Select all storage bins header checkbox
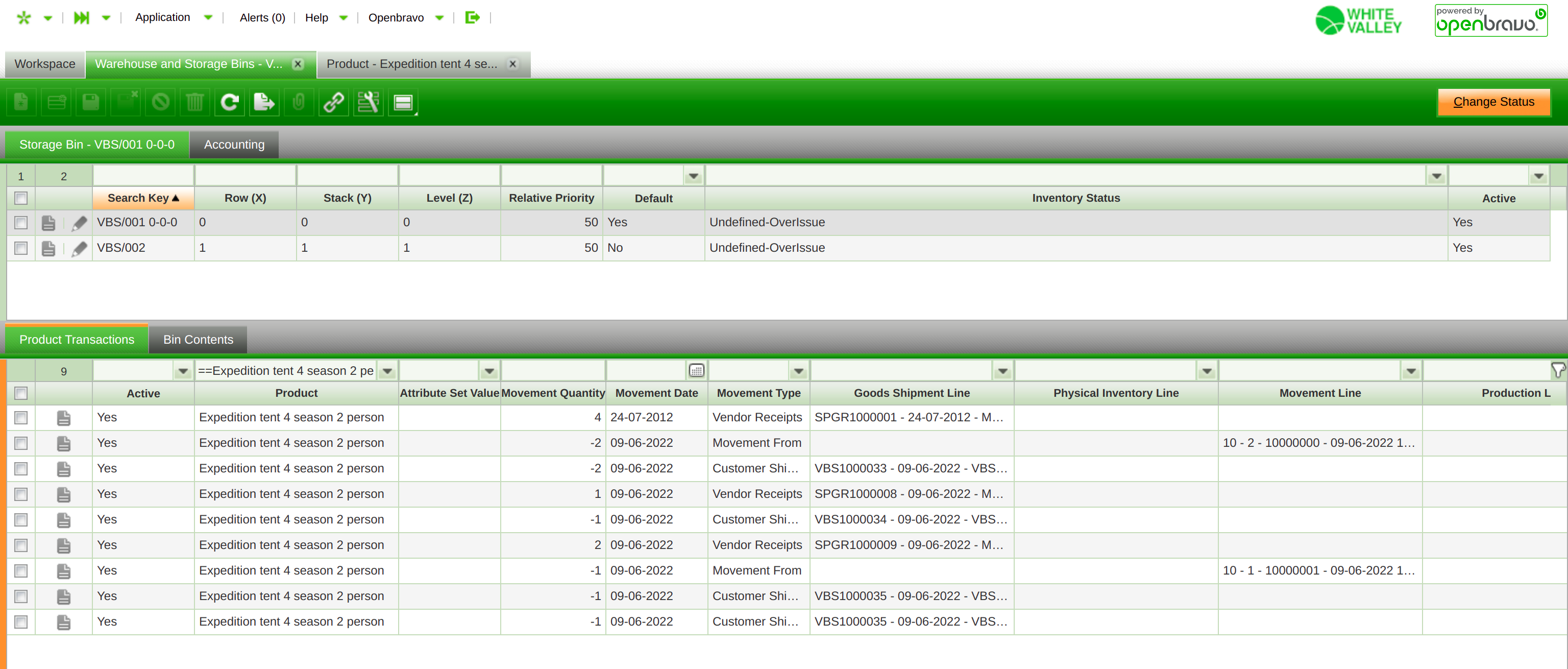The width and height of the screenshot is (1568, 669). [21, 198]
